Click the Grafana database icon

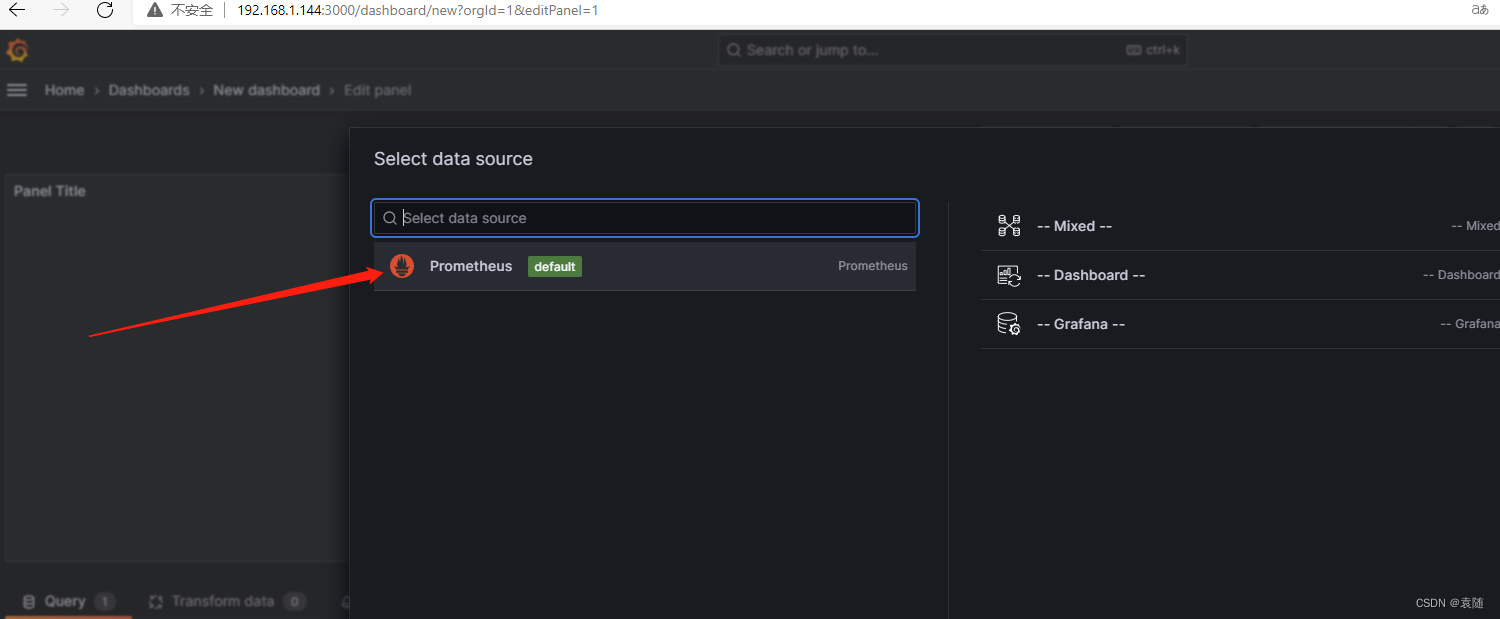tap(1009, 324)
